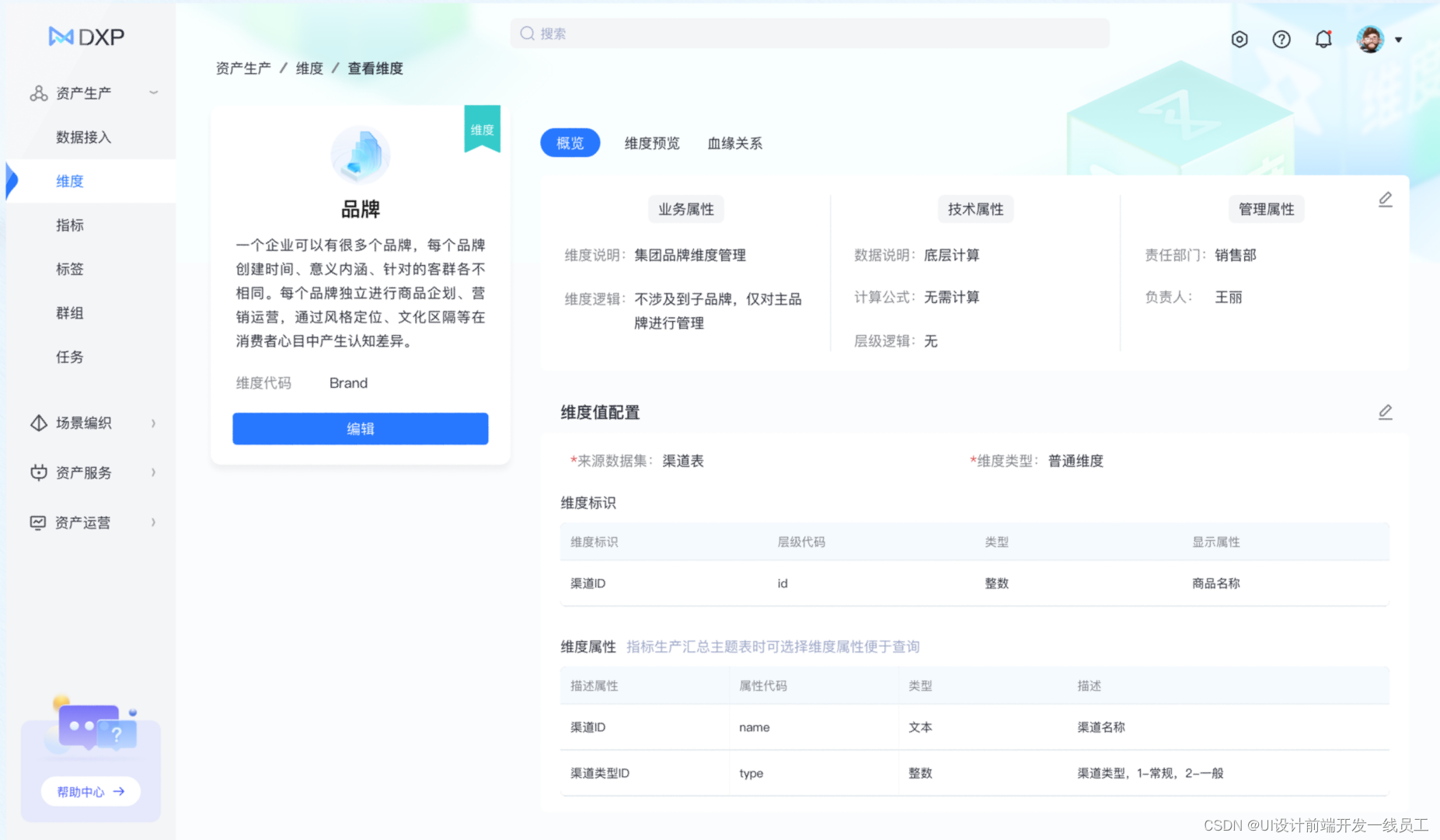The image size is (1440, 840).
Task: Open the avatar dropdown arrow
Action: click(1400, 39)
